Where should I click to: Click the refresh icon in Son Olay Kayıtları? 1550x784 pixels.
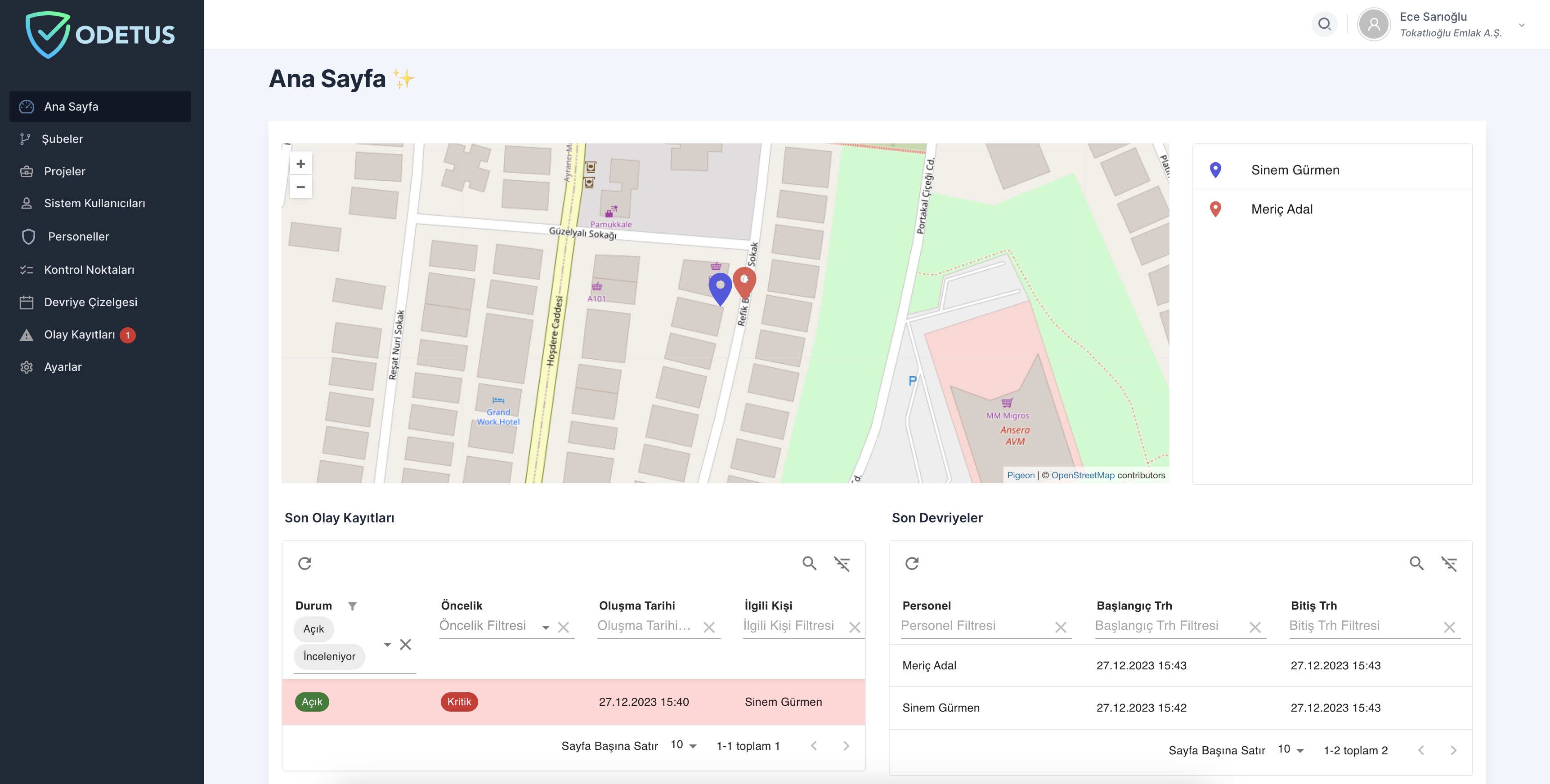point(305,563)
